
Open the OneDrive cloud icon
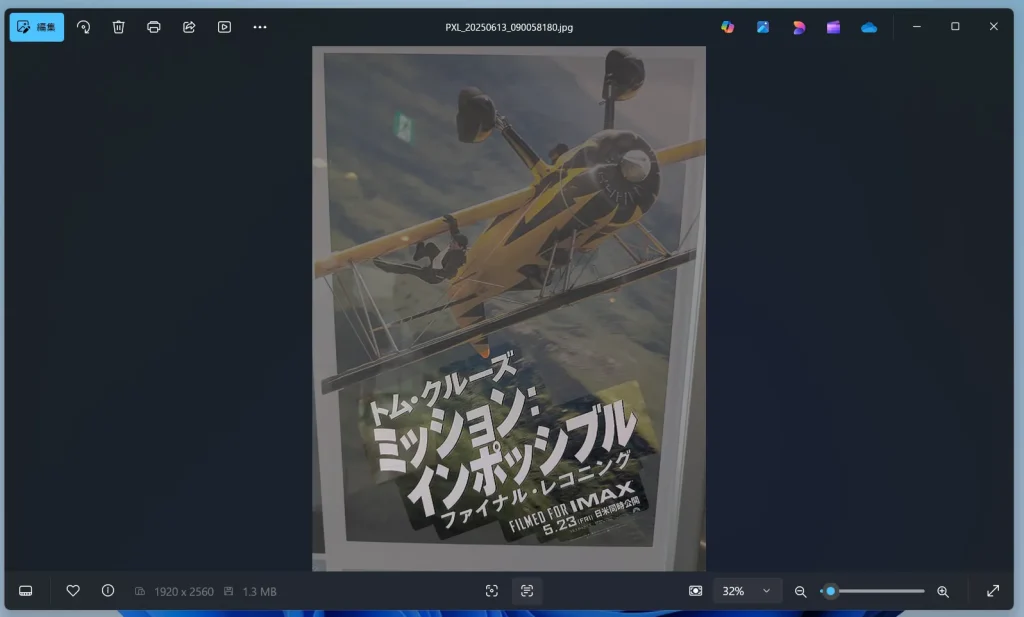pyautogui.click(x=869, y=27)
